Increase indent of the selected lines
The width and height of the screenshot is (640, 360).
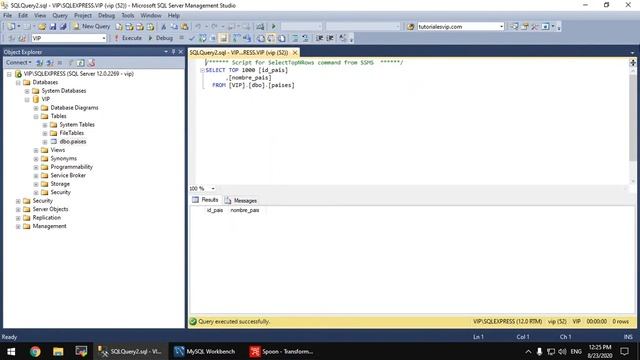[330, 38]
